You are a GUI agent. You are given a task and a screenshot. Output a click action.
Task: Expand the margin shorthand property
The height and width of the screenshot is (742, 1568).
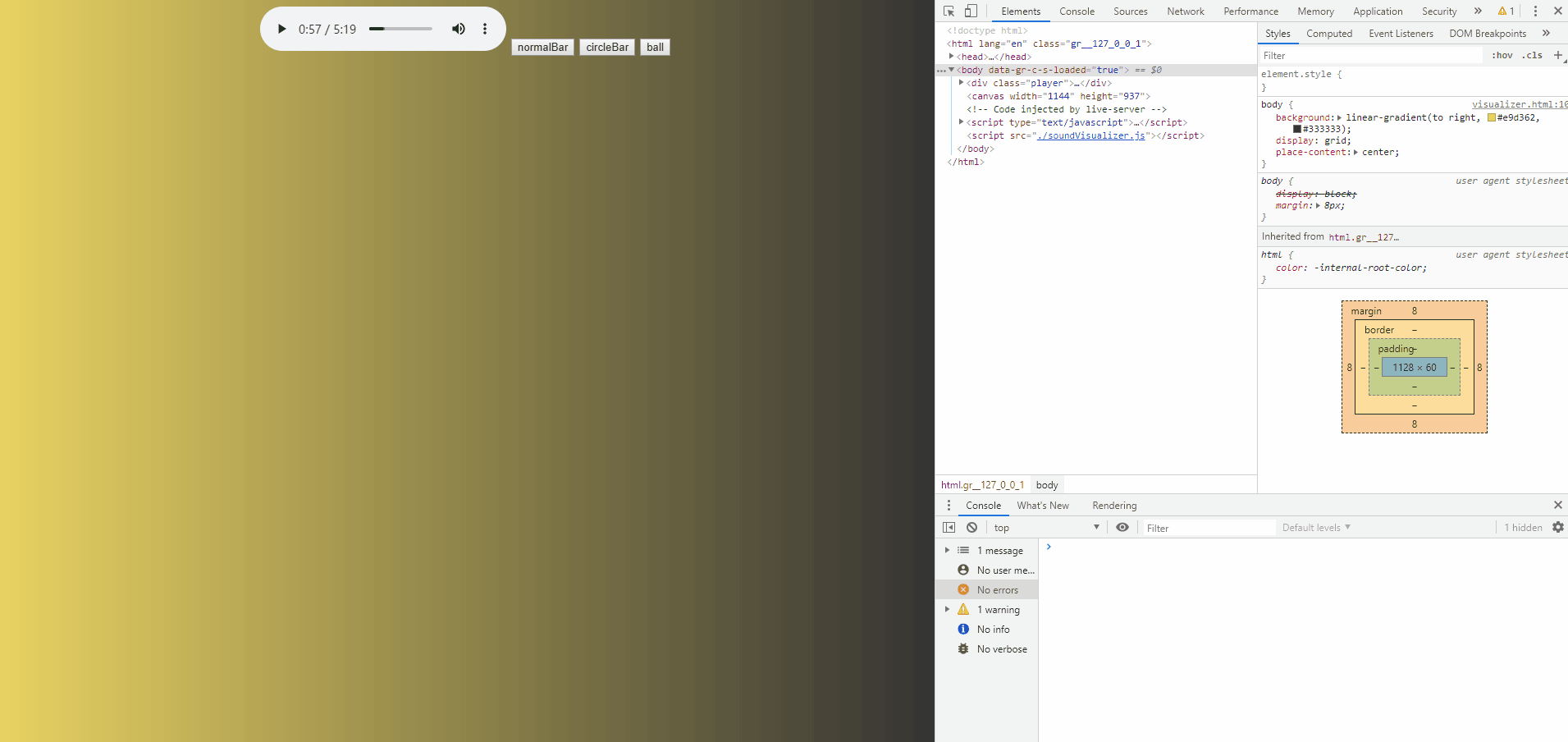point(1318,205)
